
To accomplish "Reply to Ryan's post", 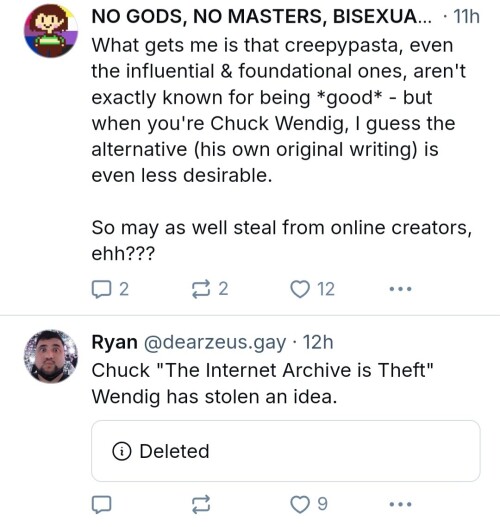I will (x=101, y=504).
